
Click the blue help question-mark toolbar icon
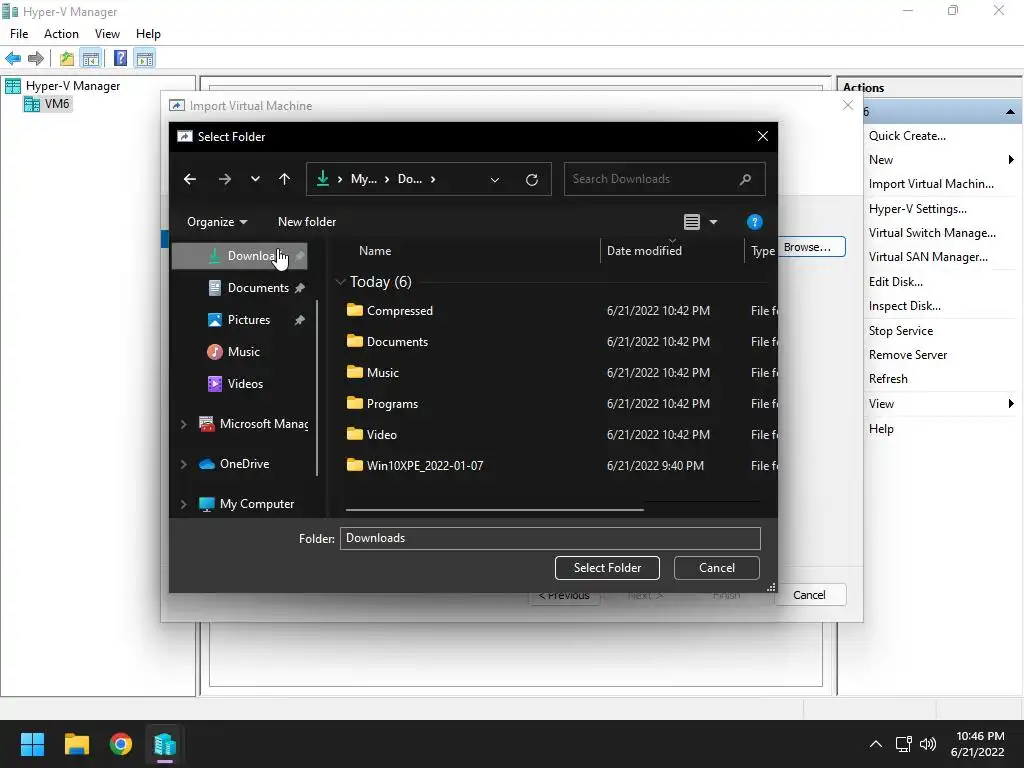(x=120, y=59)
